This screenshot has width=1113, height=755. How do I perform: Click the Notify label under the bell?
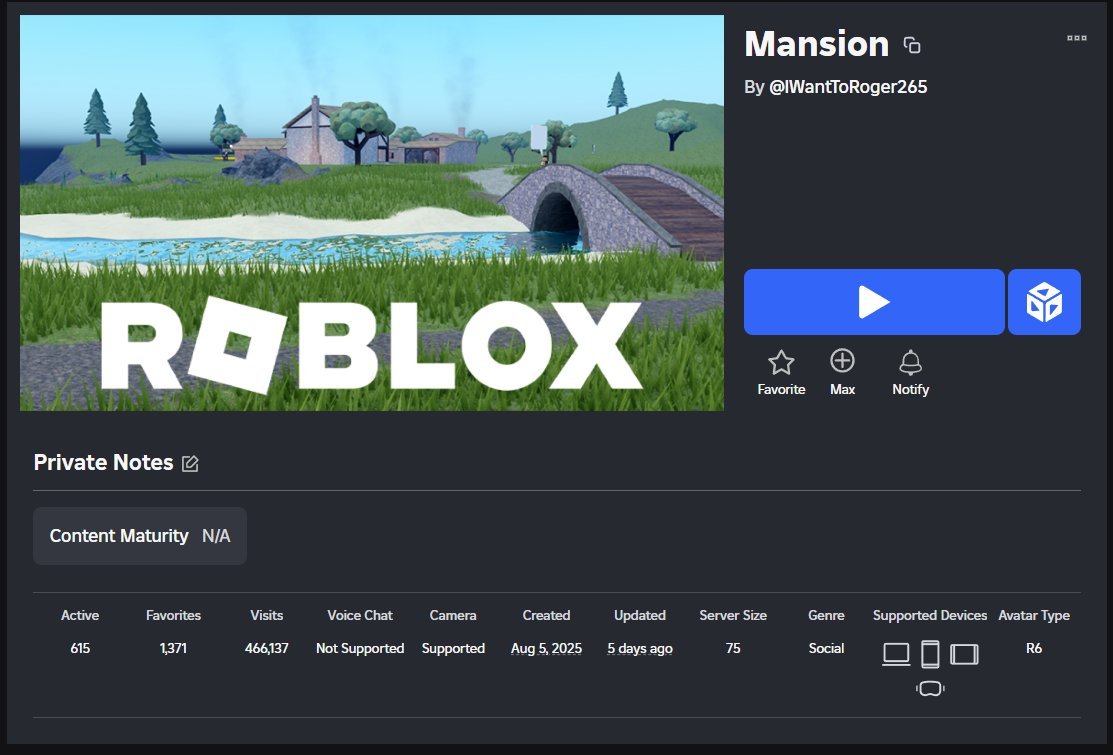[911, 390]
